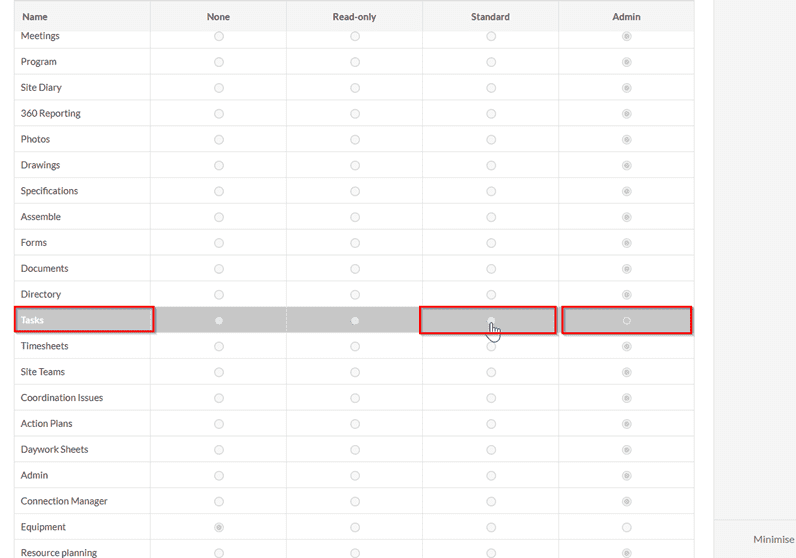
Task: Click the Name column header
Action: [x=35, y=17]
